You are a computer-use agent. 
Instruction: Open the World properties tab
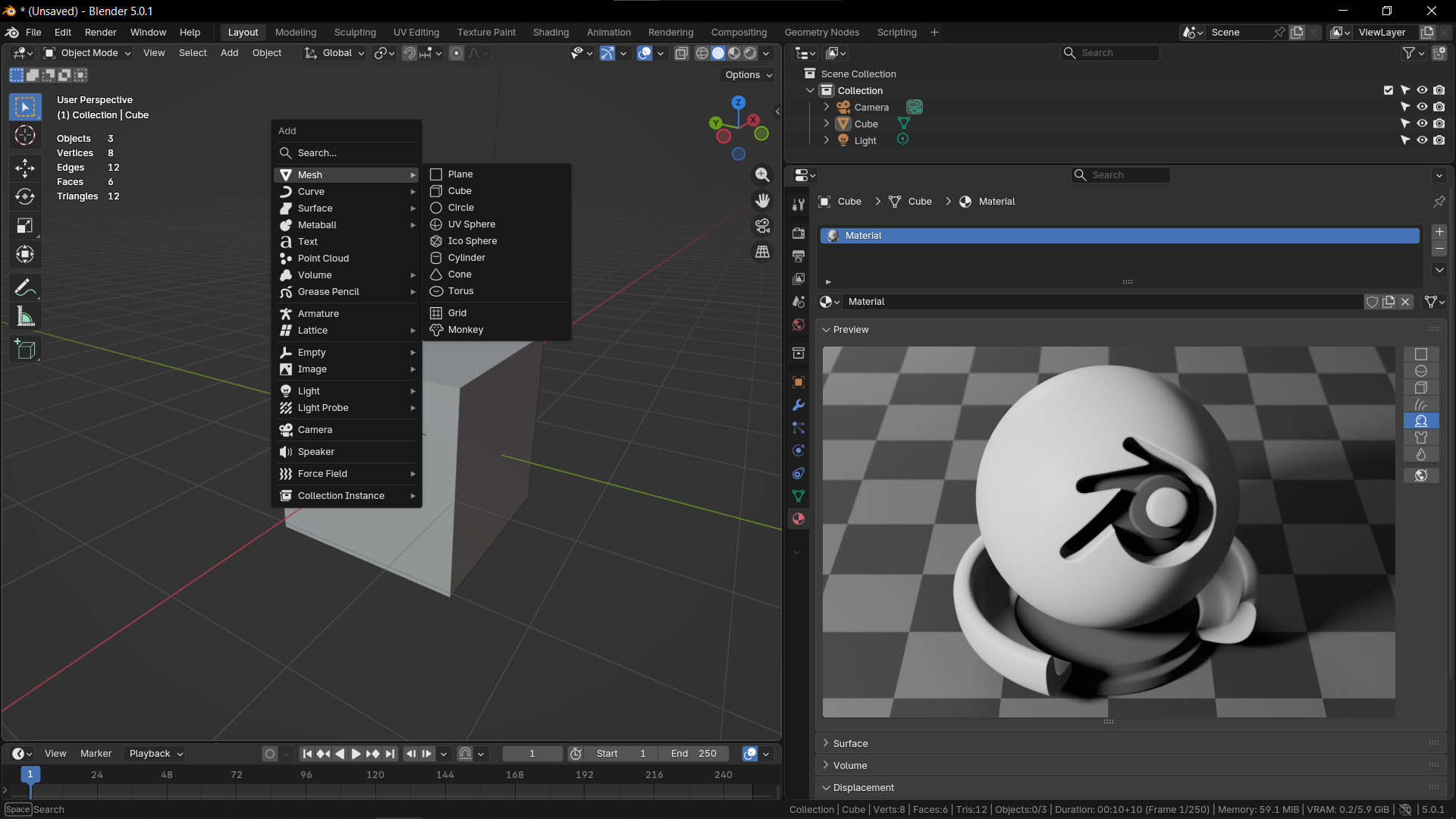pos(798,325)
